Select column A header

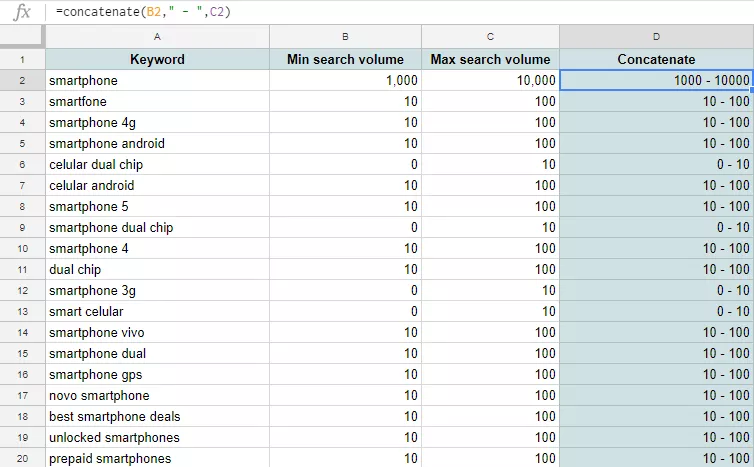[x=157, y=37]
